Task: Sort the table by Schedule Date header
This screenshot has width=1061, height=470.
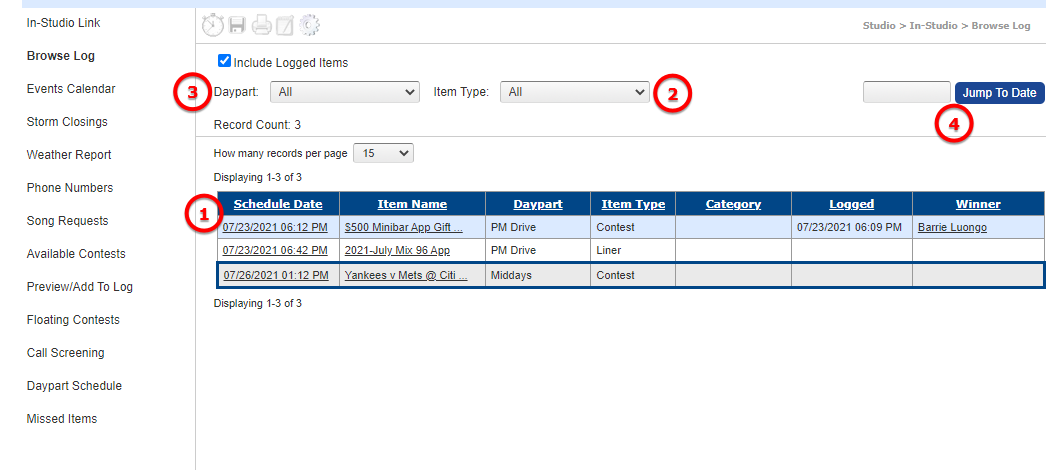Action: (x=278, y=204)
